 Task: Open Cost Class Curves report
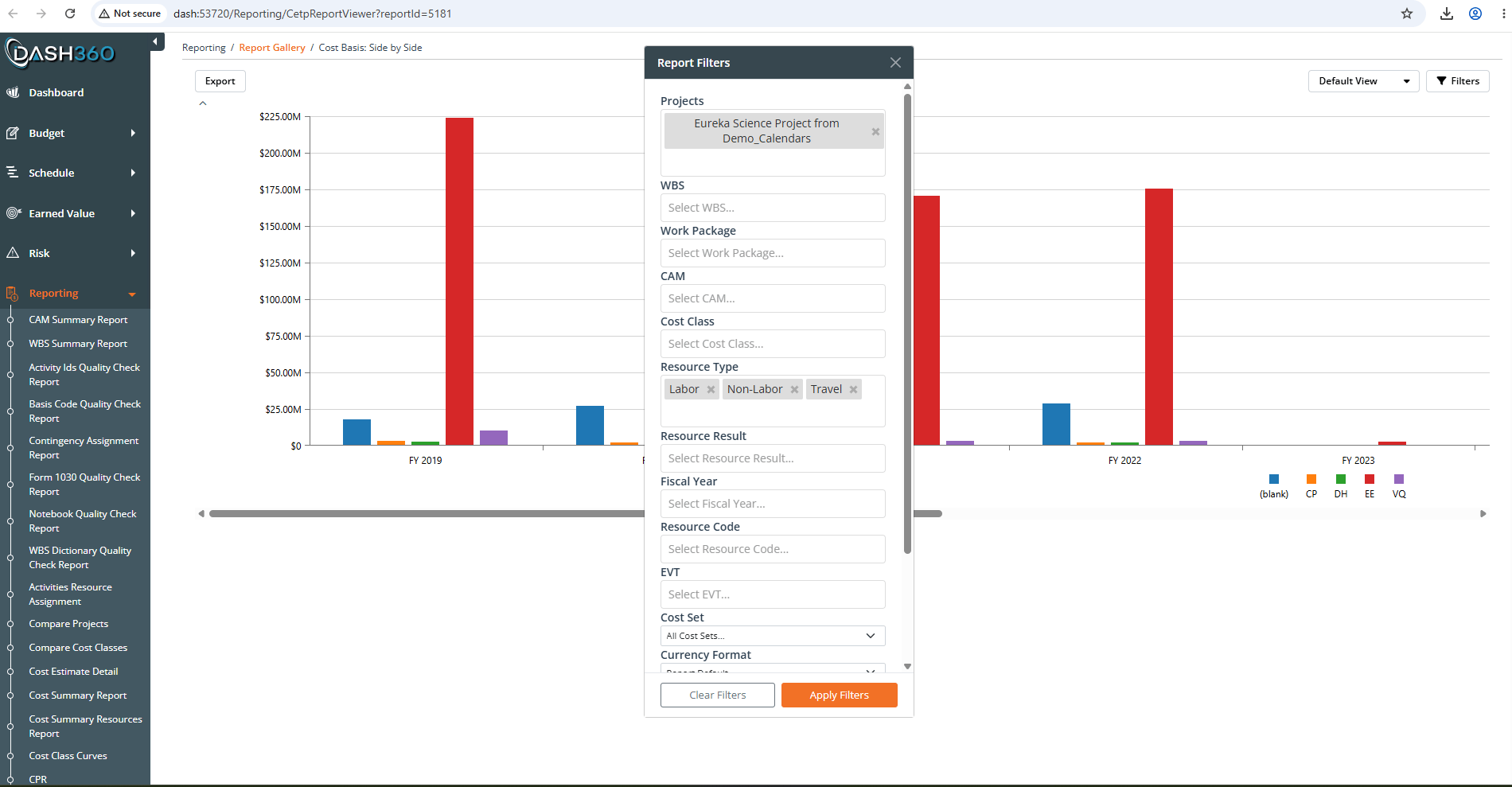68,756
